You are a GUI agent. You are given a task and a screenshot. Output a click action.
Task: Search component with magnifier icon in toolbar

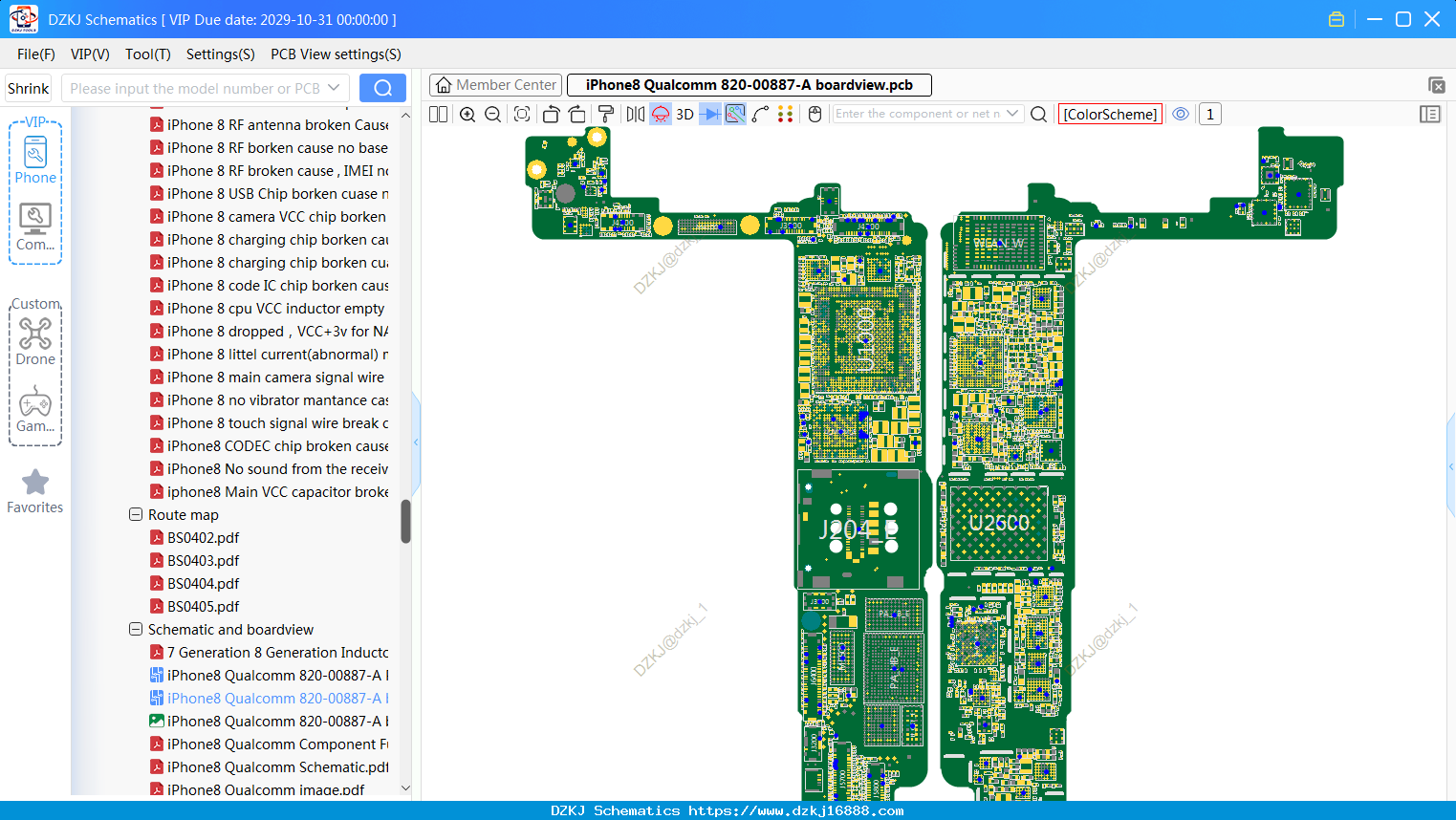point(1039,114)
